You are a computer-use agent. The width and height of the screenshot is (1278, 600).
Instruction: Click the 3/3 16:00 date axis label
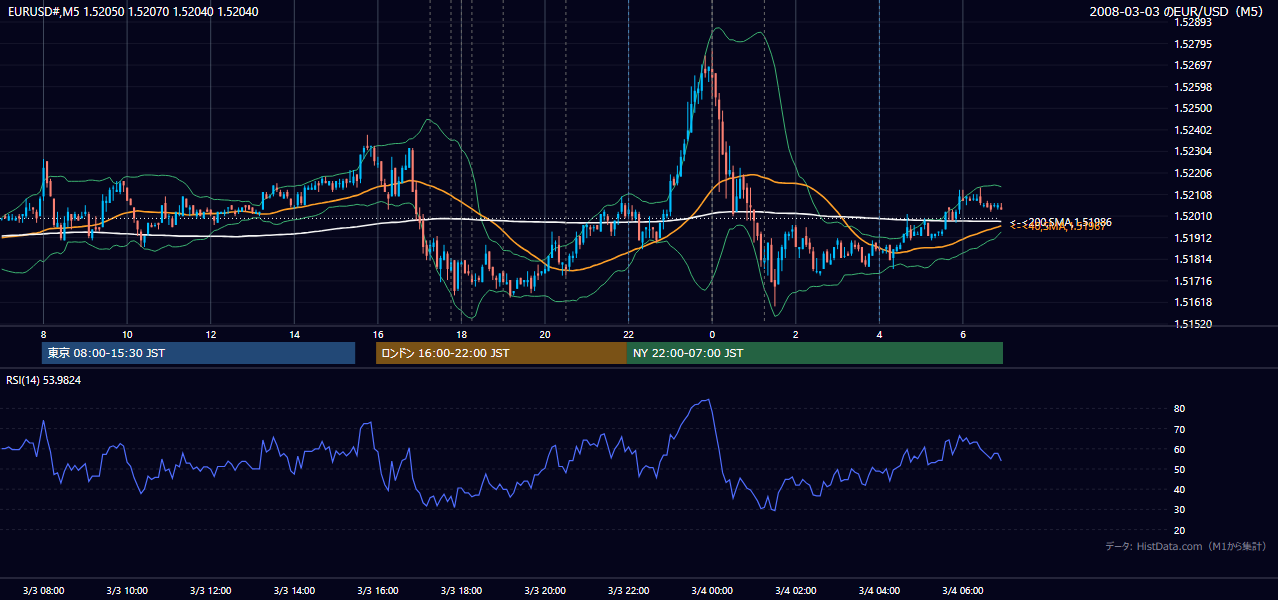point(377,590)
